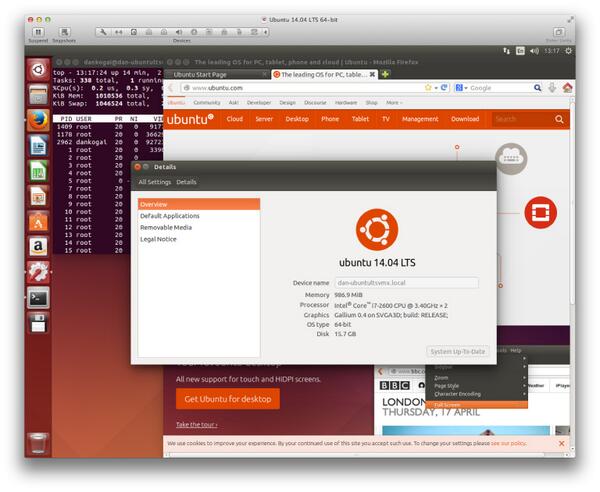Click the All Settings button in Details
The width and height of the screenshot is (600, 492).
coord(155,182)
